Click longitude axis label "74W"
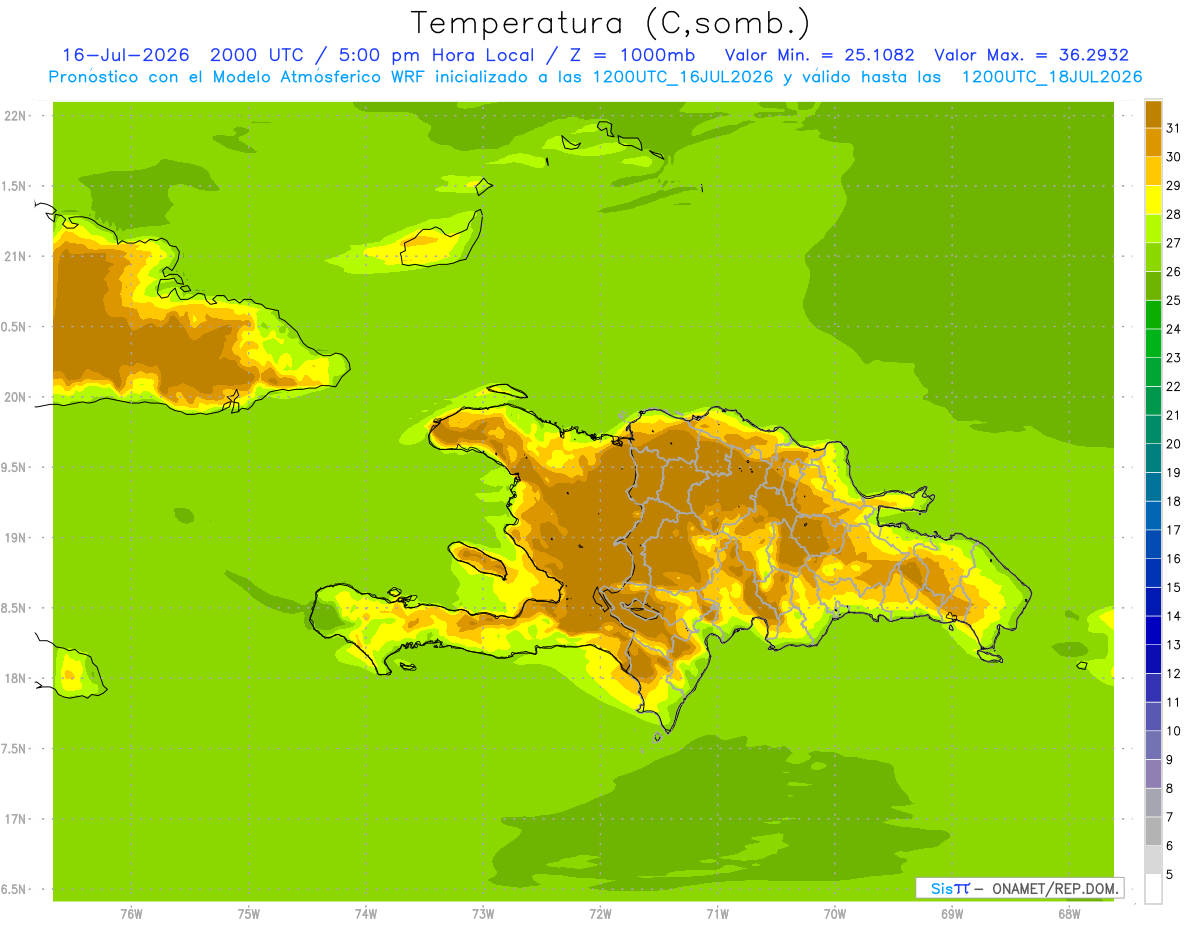 [x=366, y=914]
